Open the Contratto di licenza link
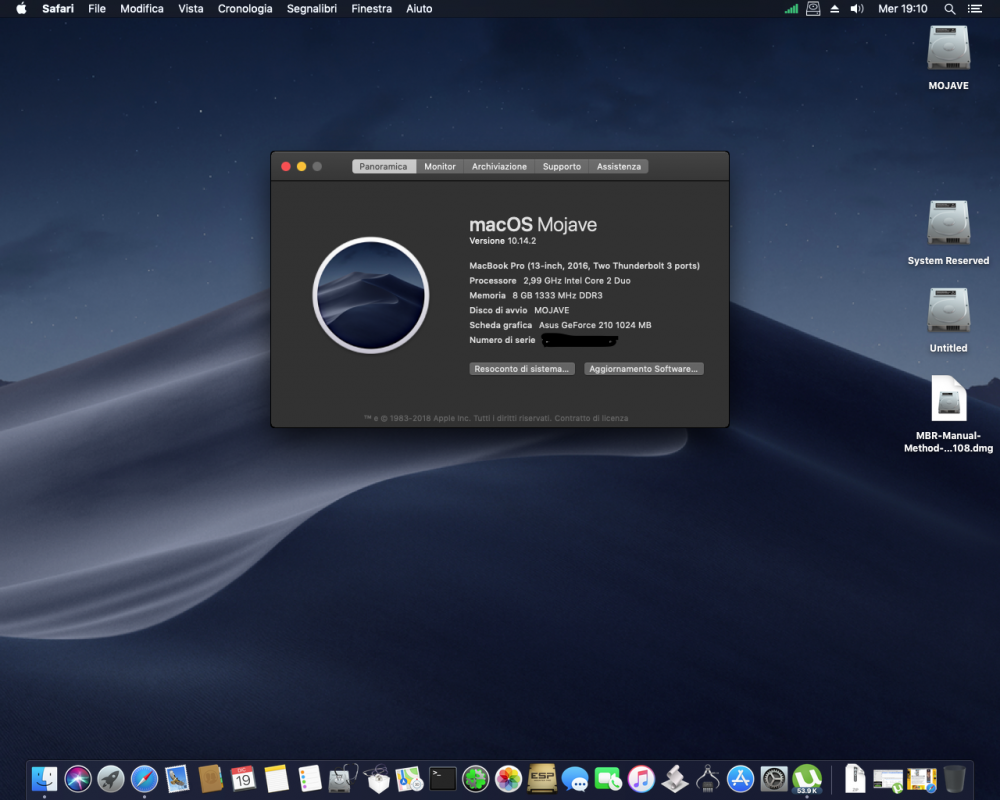1000x800 pixels. [591, 419]
